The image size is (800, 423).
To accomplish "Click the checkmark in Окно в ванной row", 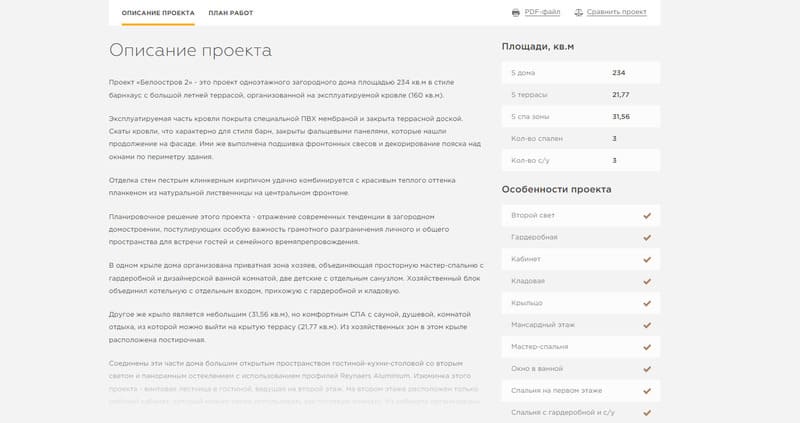I will pyautogui.click(x=647, y=369).
